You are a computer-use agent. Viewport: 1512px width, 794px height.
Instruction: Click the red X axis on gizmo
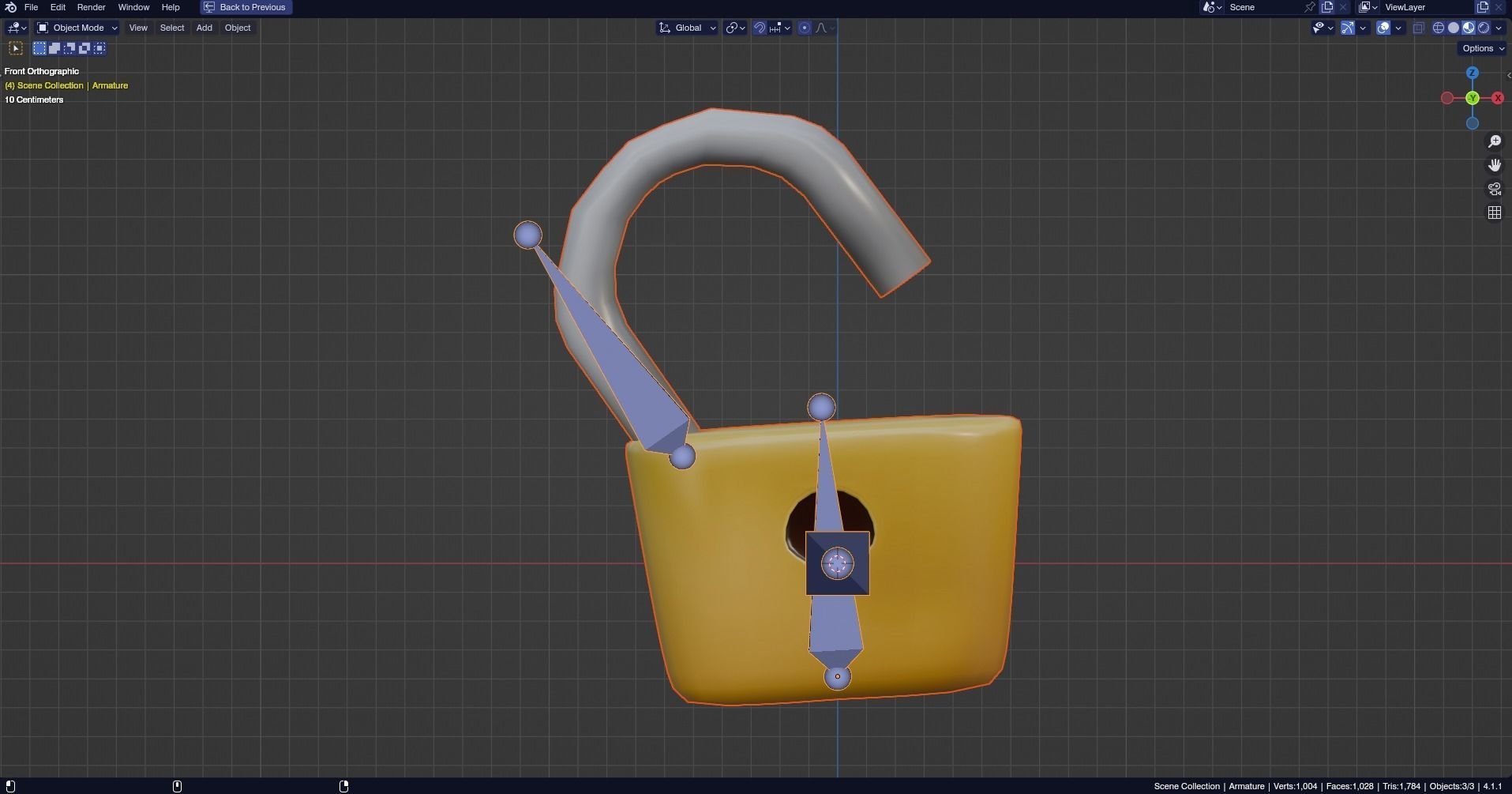tap(1498, 98)
